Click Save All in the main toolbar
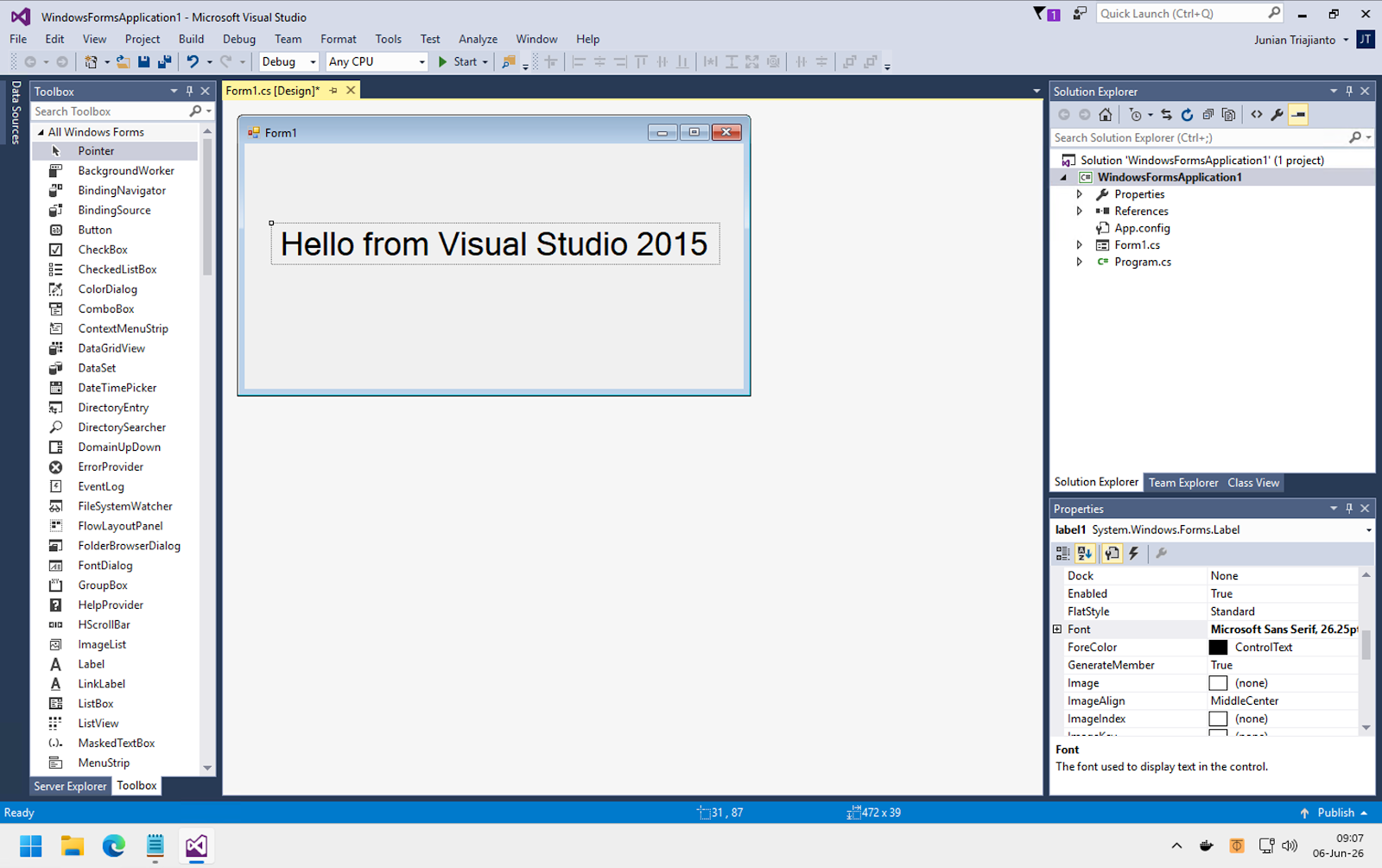This screenshot has height=868, width=1382. pos(164,61)
